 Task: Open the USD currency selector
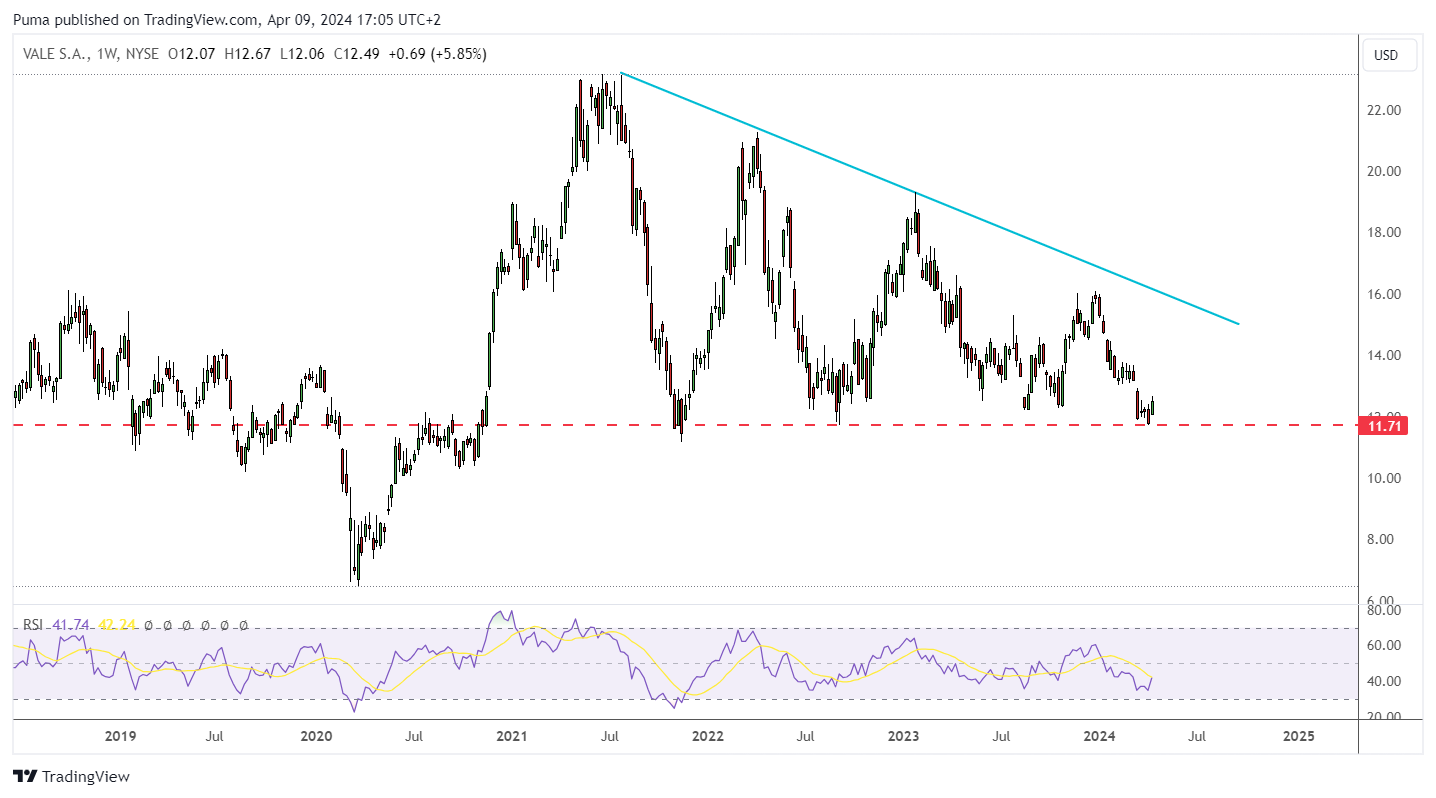coord(1389,55)
